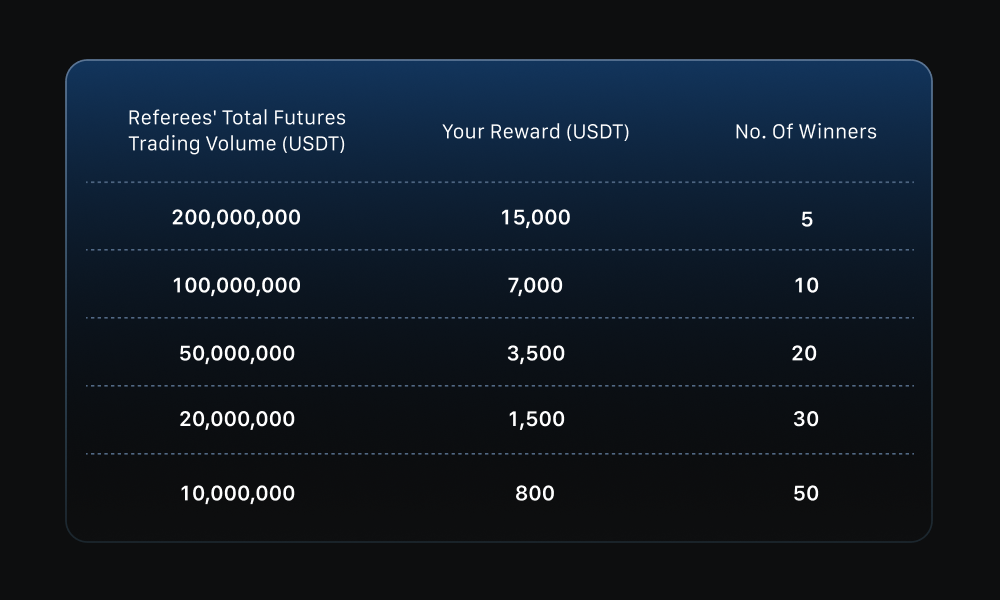Select the 10,000,000 trading volume cell
Screen dimensions: 1000x600
tap(237, 493)
